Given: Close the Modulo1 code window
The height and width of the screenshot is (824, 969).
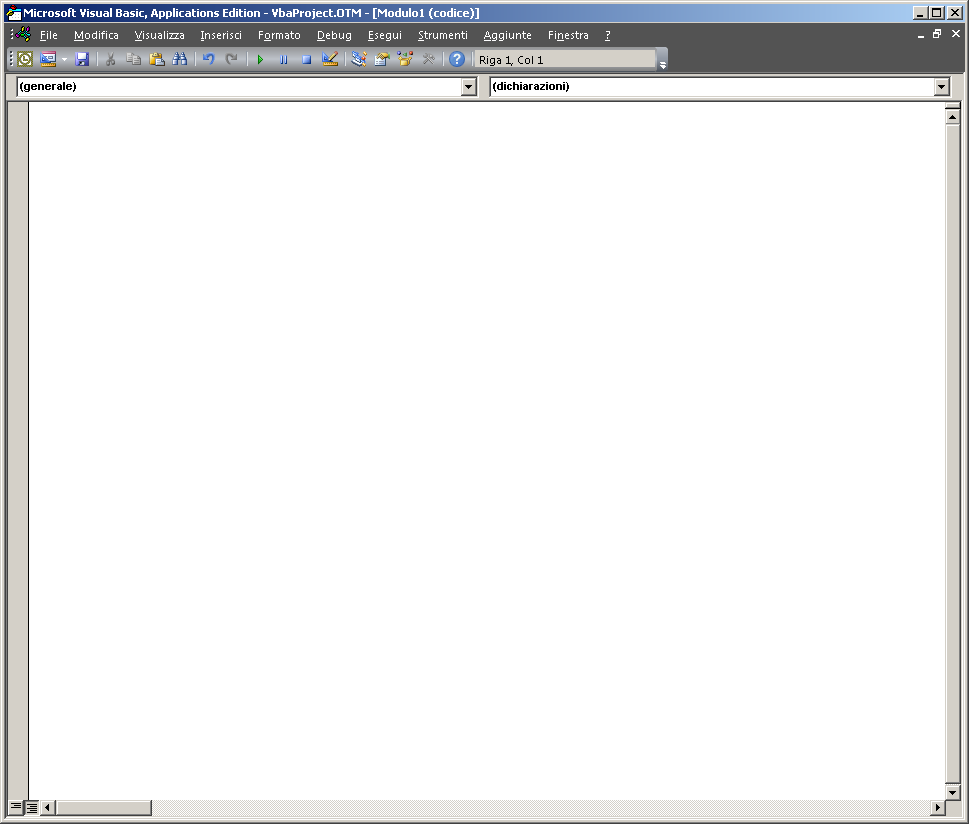Looking at the screenshot, I should tap(955, 35).
